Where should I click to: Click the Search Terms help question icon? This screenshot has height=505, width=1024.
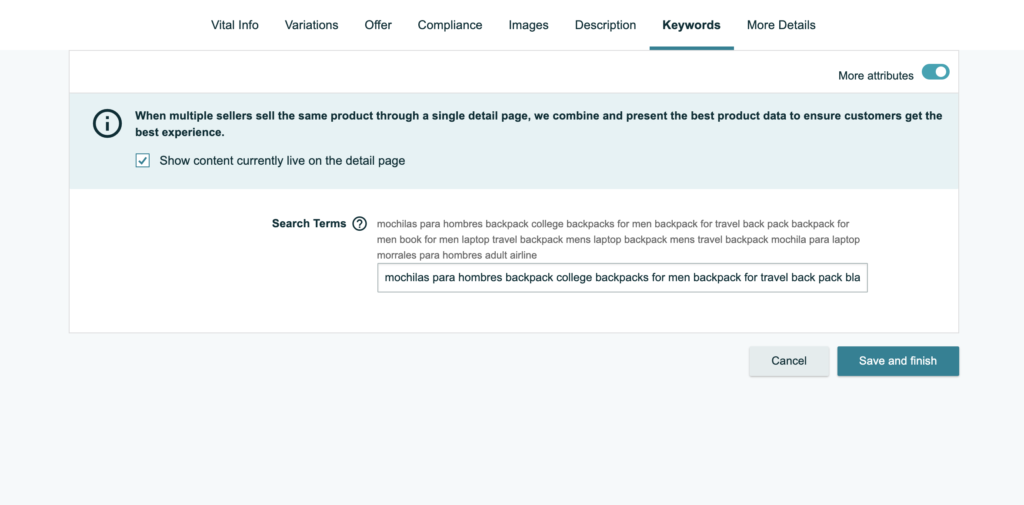point(360,224)
